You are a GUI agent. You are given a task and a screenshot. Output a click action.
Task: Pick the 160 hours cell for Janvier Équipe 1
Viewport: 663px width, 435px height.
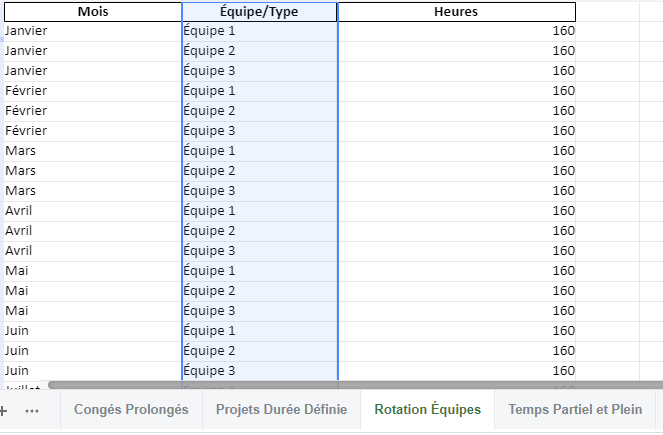[457, 31]
